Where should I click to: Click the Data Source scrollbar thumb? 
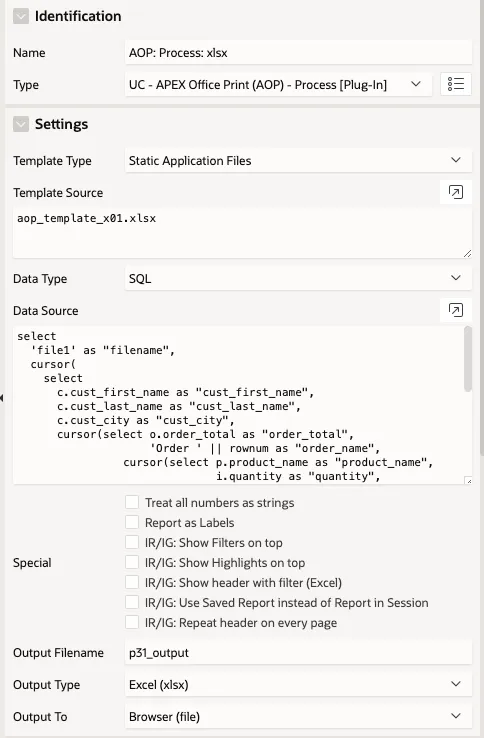pyautogui.click(x=468, y=359)
